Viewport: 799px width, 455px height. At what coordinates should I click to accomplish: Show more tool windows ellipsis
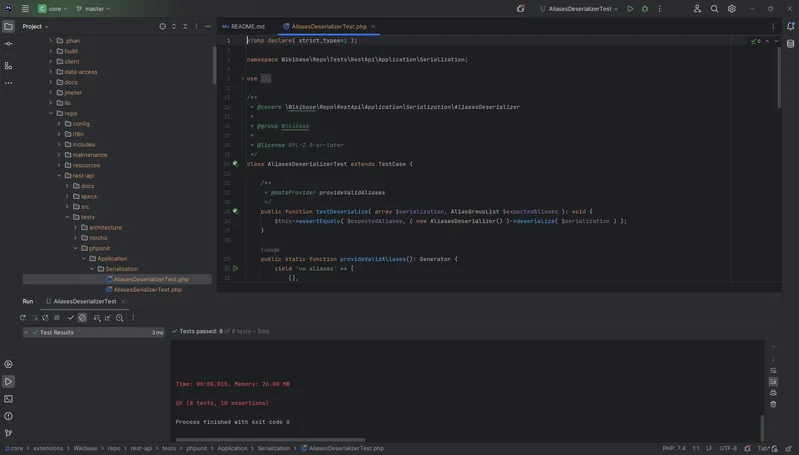pos(9,83)
